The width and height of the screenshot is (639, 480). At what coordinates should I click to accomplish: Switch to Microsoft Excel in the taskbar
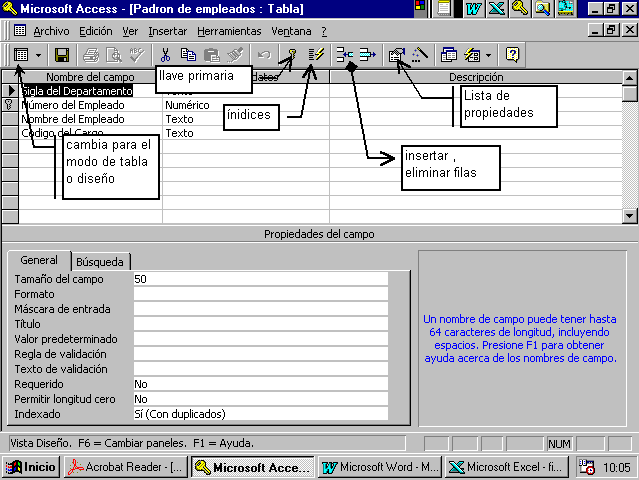click(x=507, y=467)
